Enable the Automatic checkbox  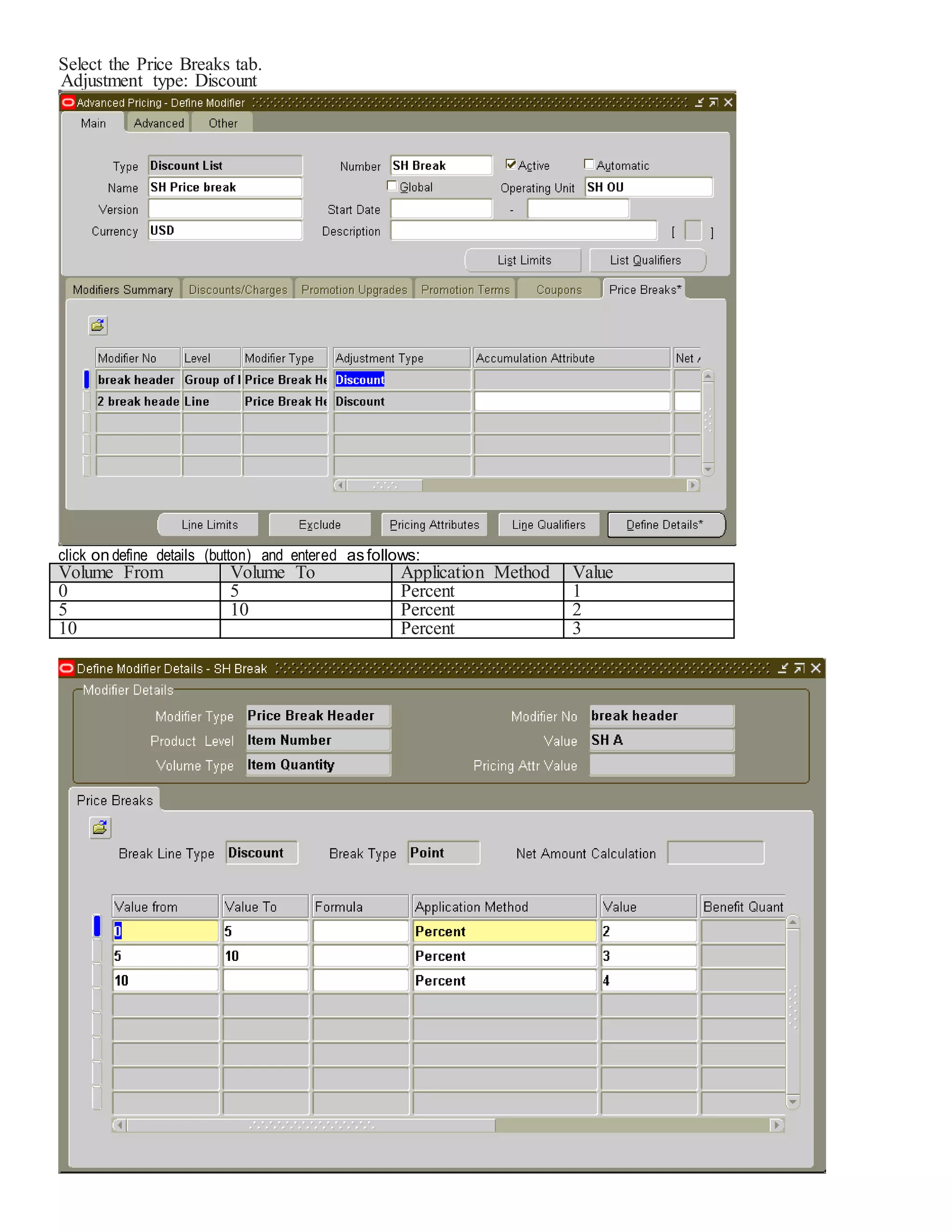[589, 164]
